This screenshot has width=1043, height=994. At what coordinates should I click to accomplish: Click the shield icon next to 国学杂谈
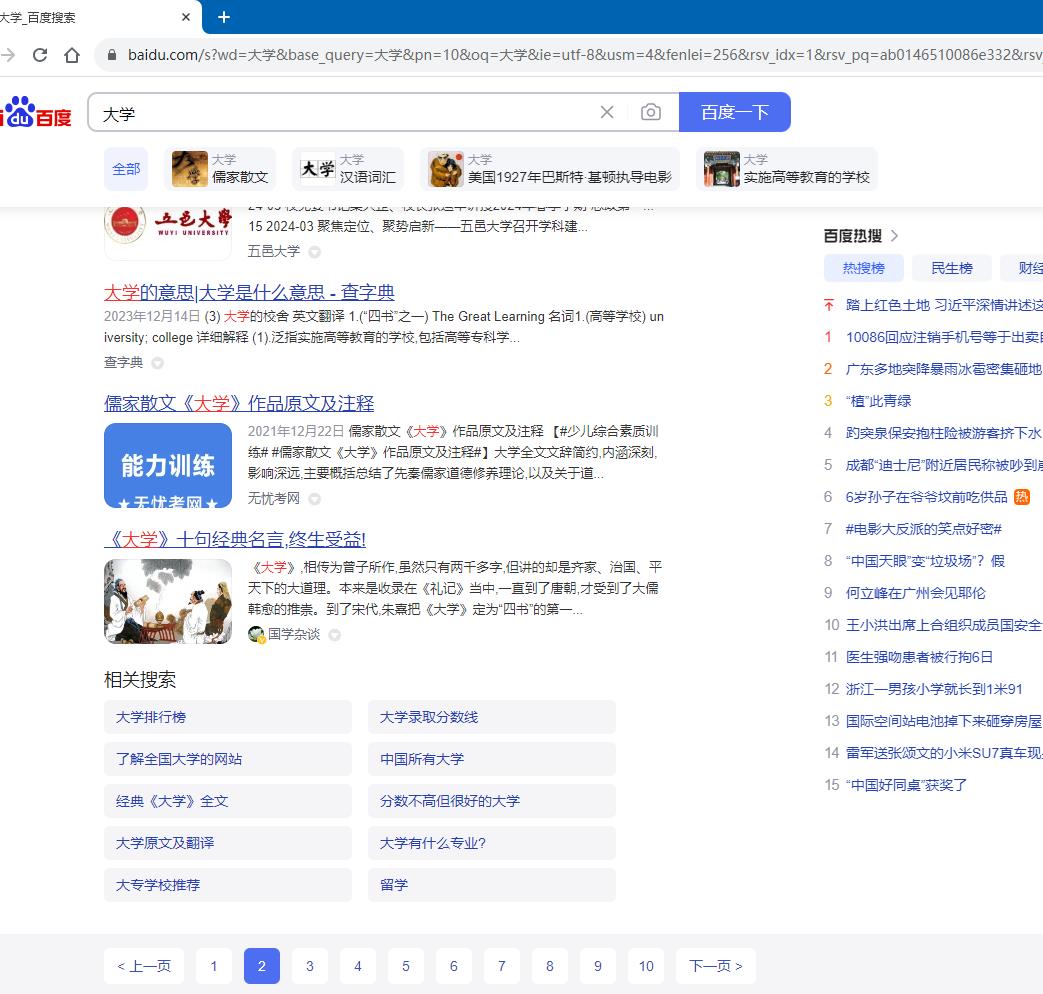click(335, 635)
